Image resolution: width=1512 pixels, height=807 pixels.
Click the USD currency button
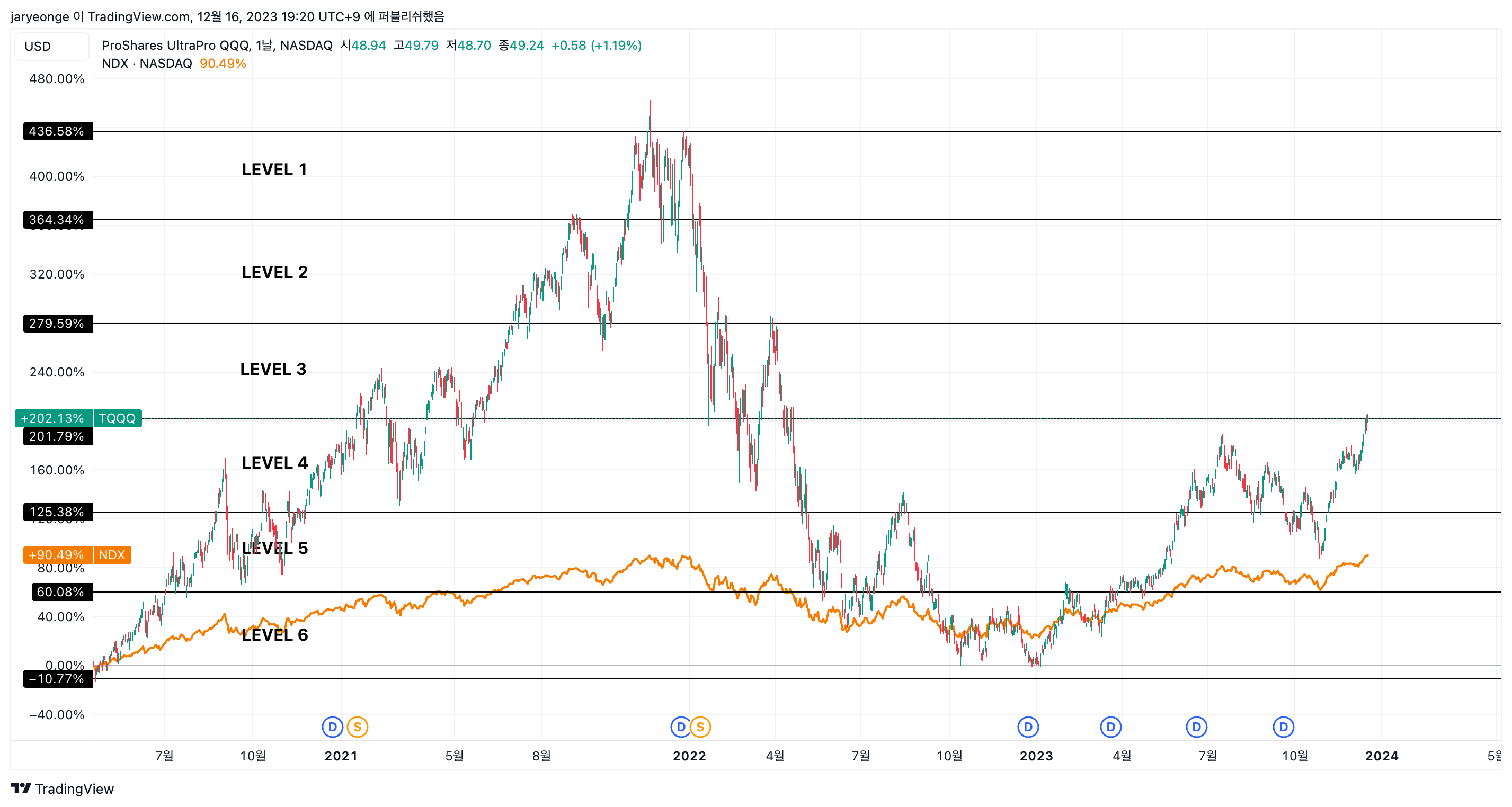pyautogui.click(x=51, y=46)
